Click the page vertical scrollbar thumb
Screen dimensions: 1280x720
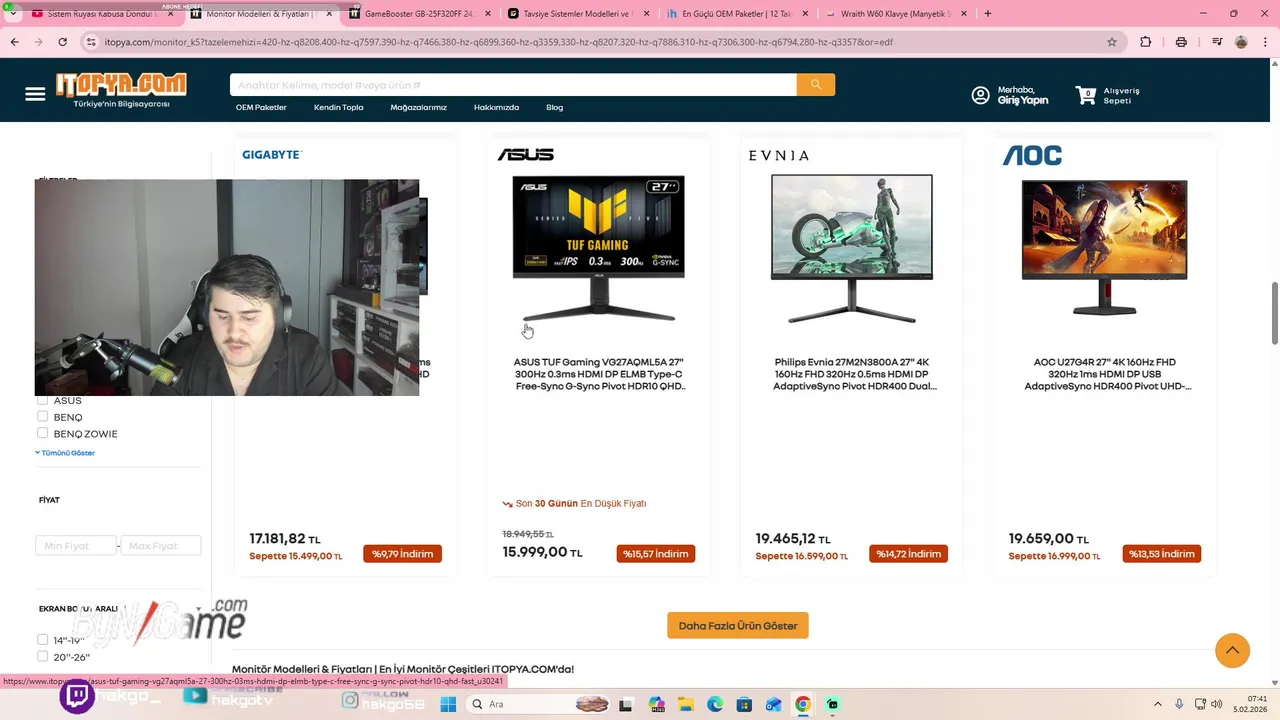(1274, 312)
